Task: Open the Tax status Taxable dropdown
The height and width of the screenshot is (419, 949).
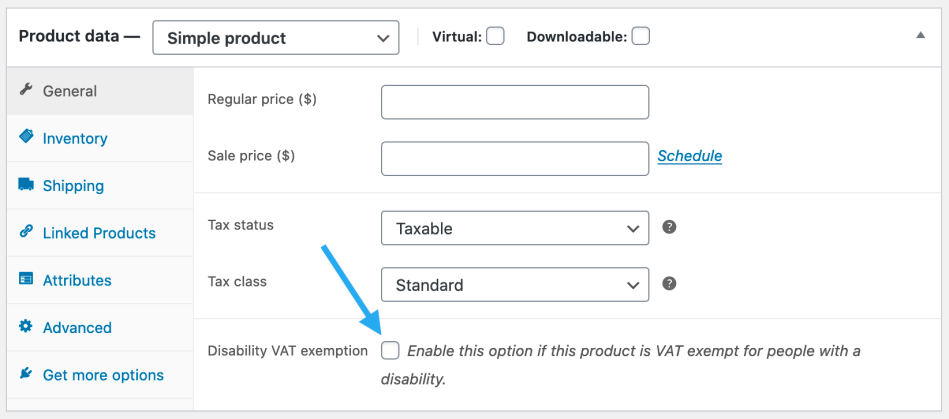Action: (x=515, y=228)
